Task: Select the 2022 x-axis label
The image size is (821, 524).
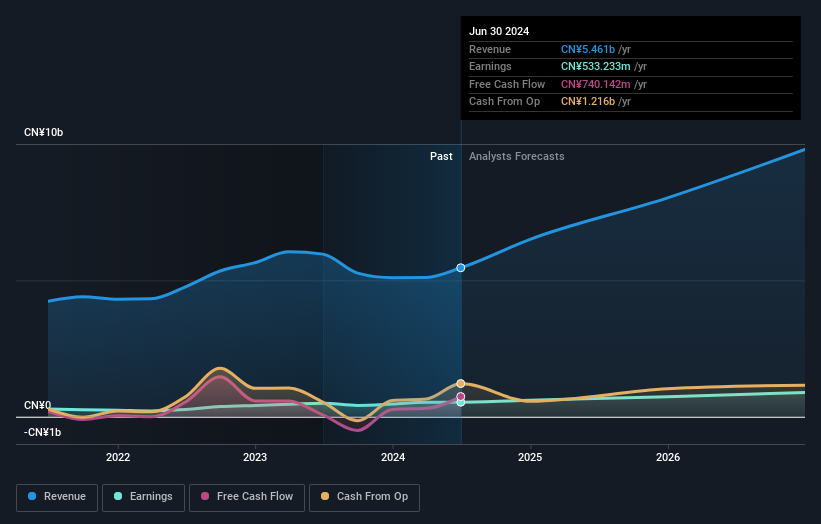Action: click(x=118, y=457)
